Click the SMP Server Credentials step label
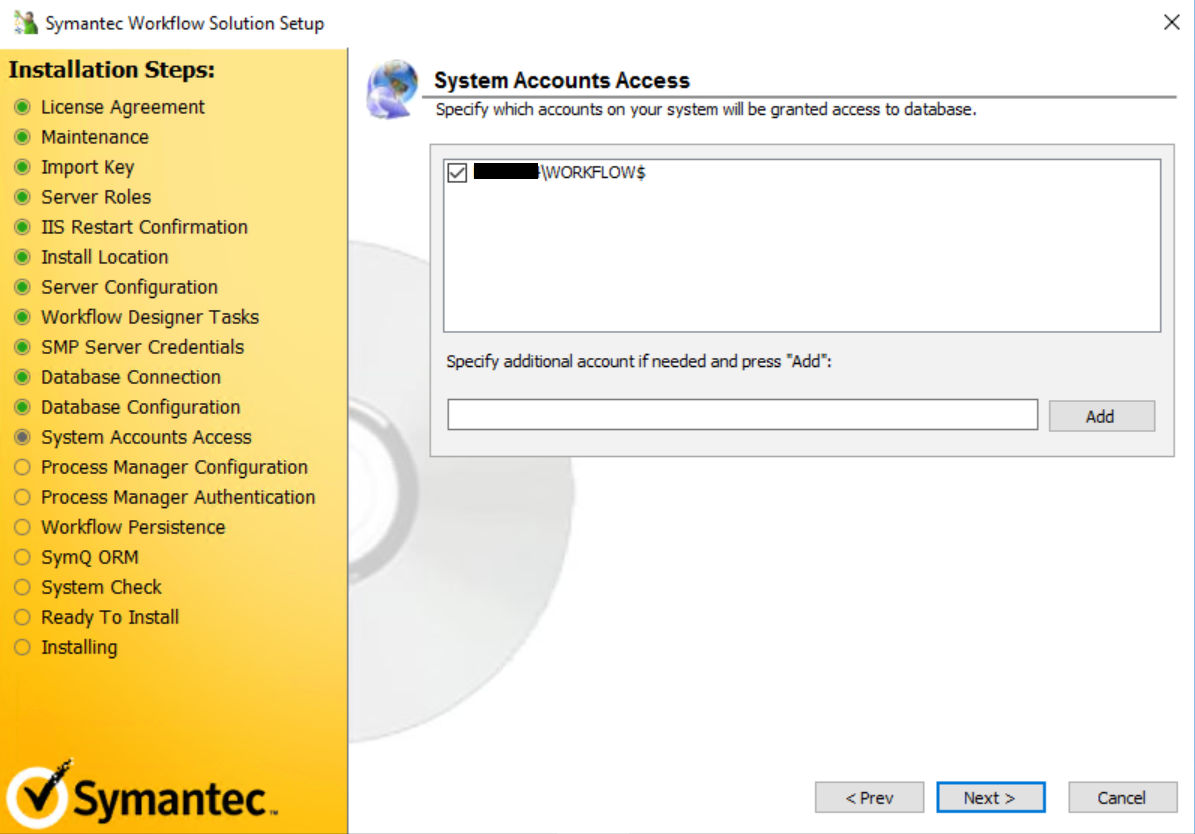This screenshot has width=1195, height=834. click(x=143, y=347)
